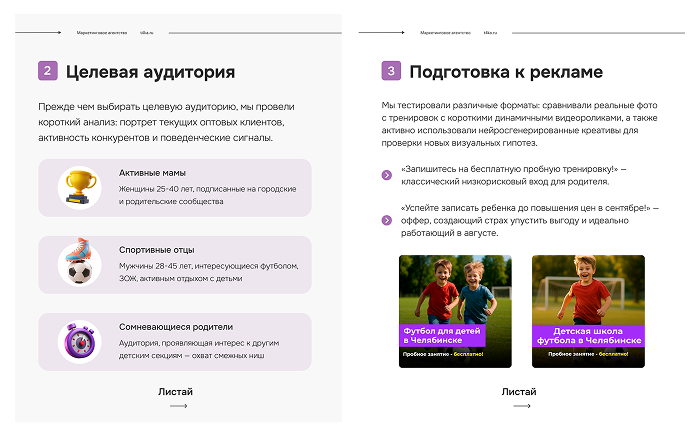Open the «Детская школа футбола в Челябинске» creative

pos(588,311)
